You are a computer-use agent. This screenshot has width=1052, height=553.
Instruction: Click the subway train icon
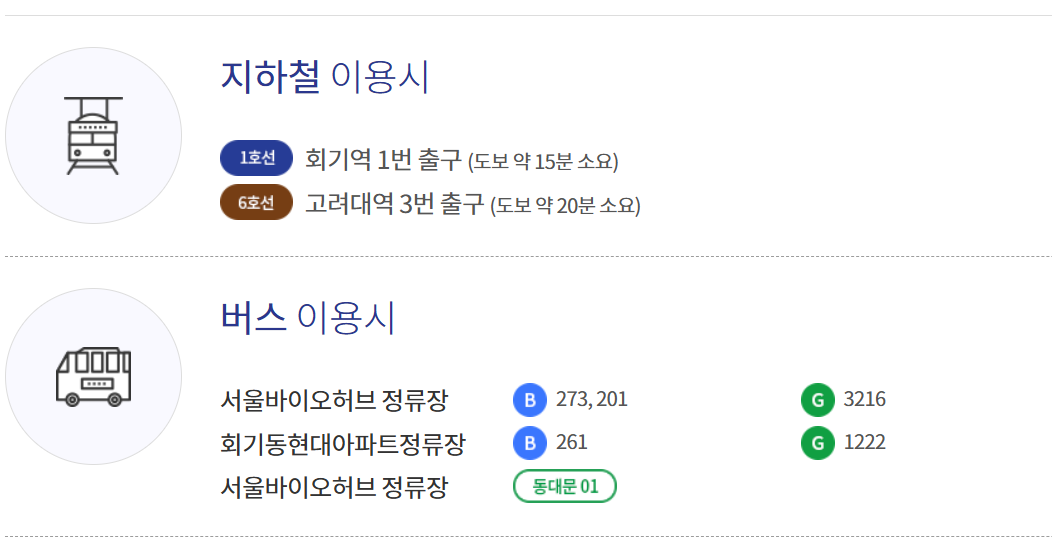click(x=93, y=136)
